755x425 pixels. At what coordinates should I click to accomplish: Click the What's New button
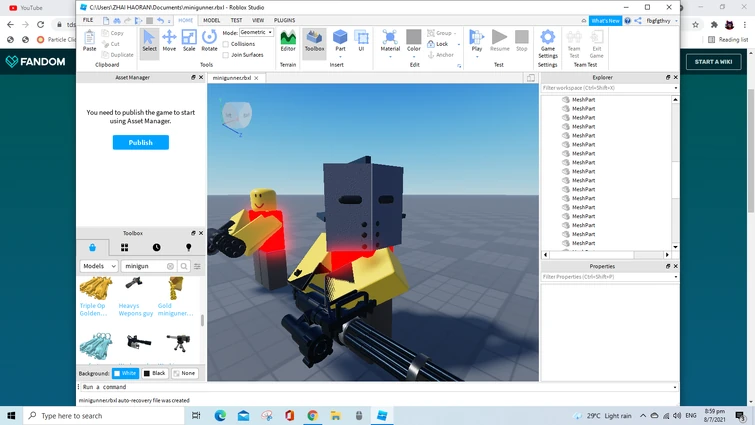click(605, 21)
